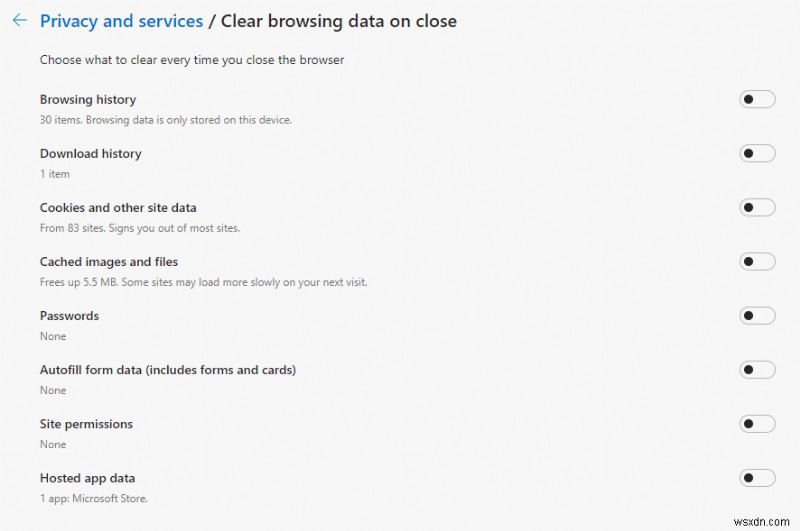Click the Browsing history label
The width and height of the screenshot is (800, 531).
(88, 100)
